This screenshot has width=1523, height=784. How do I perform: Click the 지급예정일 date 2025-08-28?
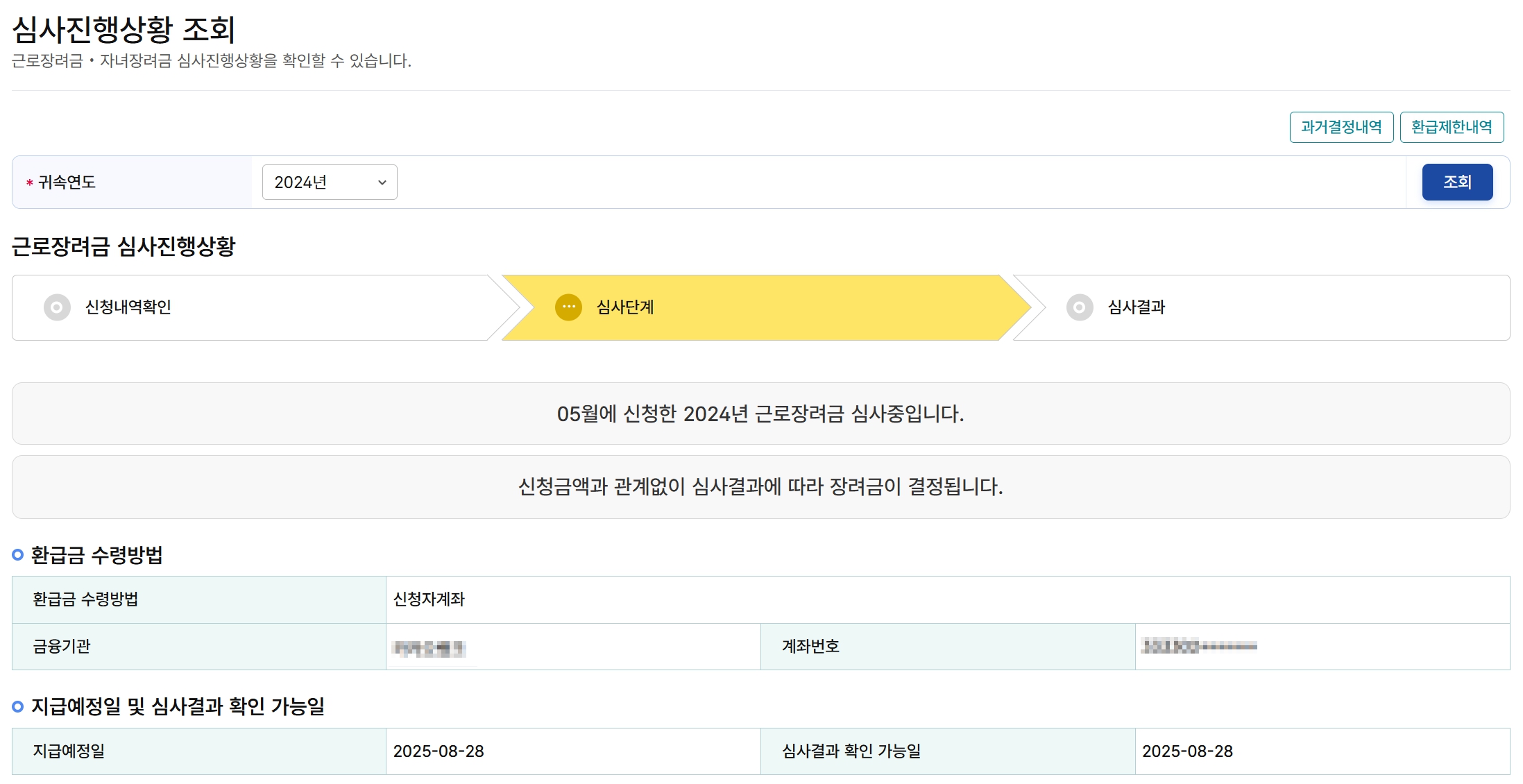click(x=439, y=751)
